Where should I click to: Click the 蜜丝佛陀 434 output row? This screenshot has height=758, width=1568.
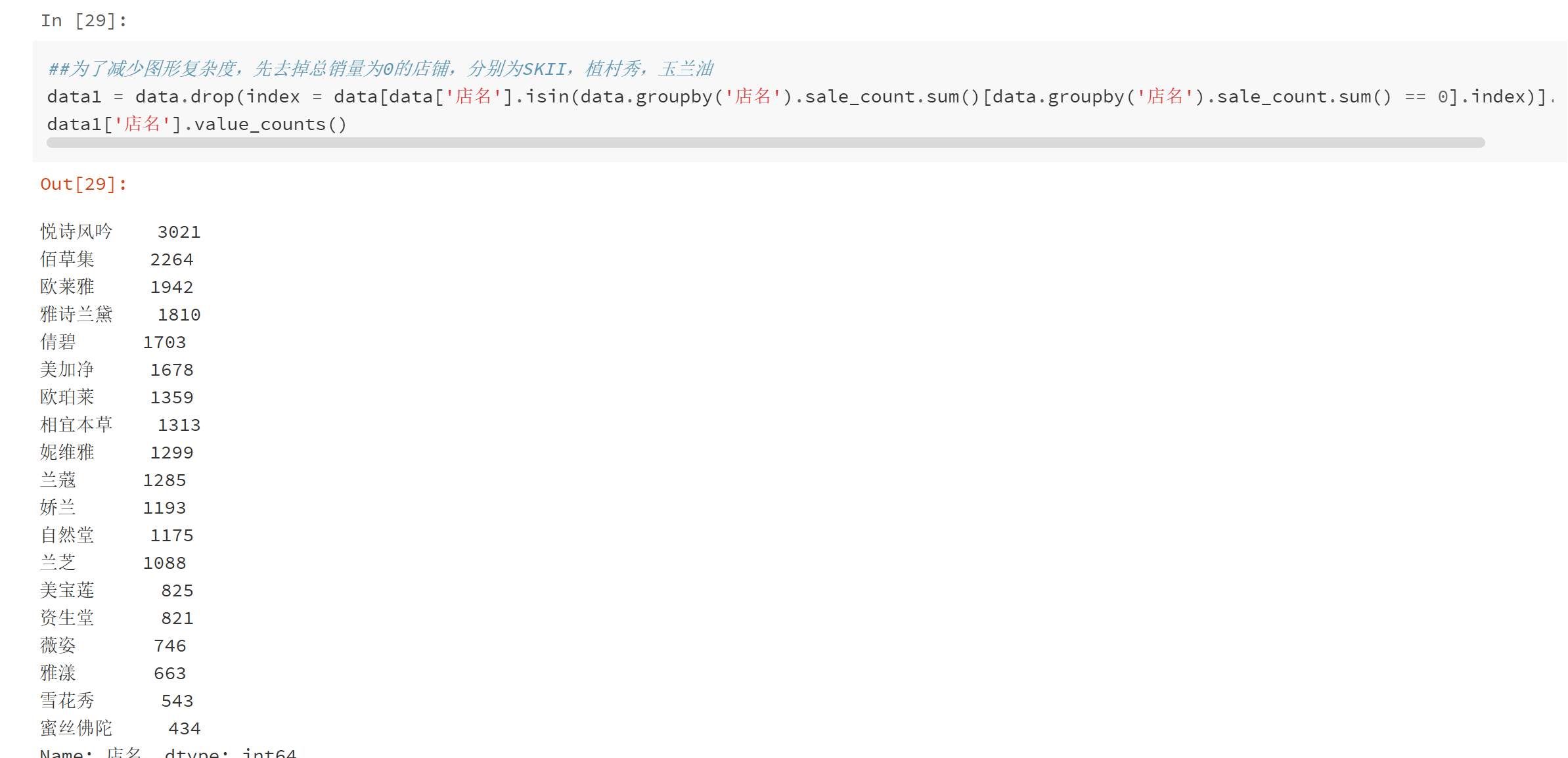[x=120, y=728]
